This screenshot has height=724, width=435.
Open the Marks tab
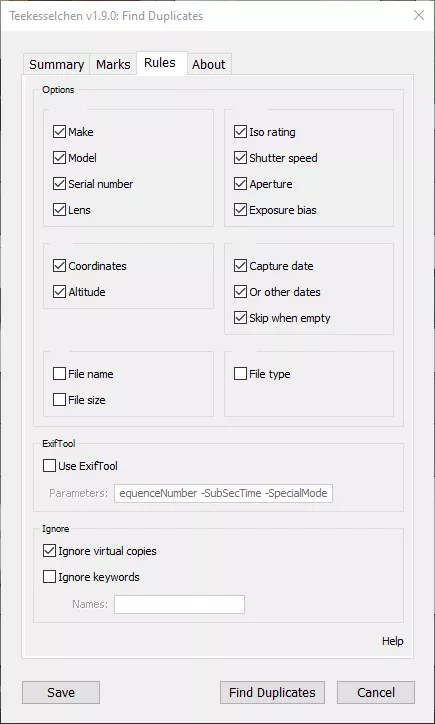(x=113, y=65)
